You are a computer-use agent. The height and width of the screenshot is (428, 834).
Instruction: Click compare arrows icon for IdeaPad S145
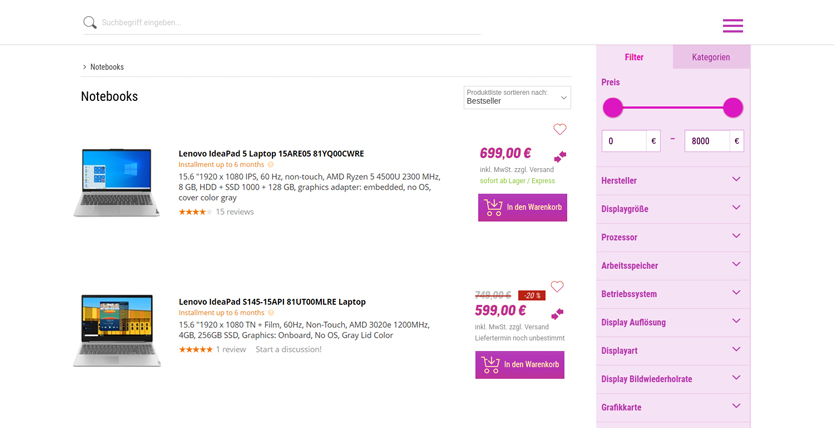click(557, 314)
